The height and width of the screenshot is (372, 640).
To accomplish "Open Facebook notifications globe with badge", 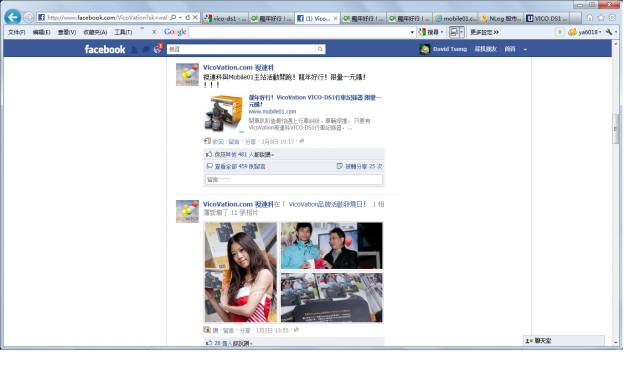I will (158, 49).
